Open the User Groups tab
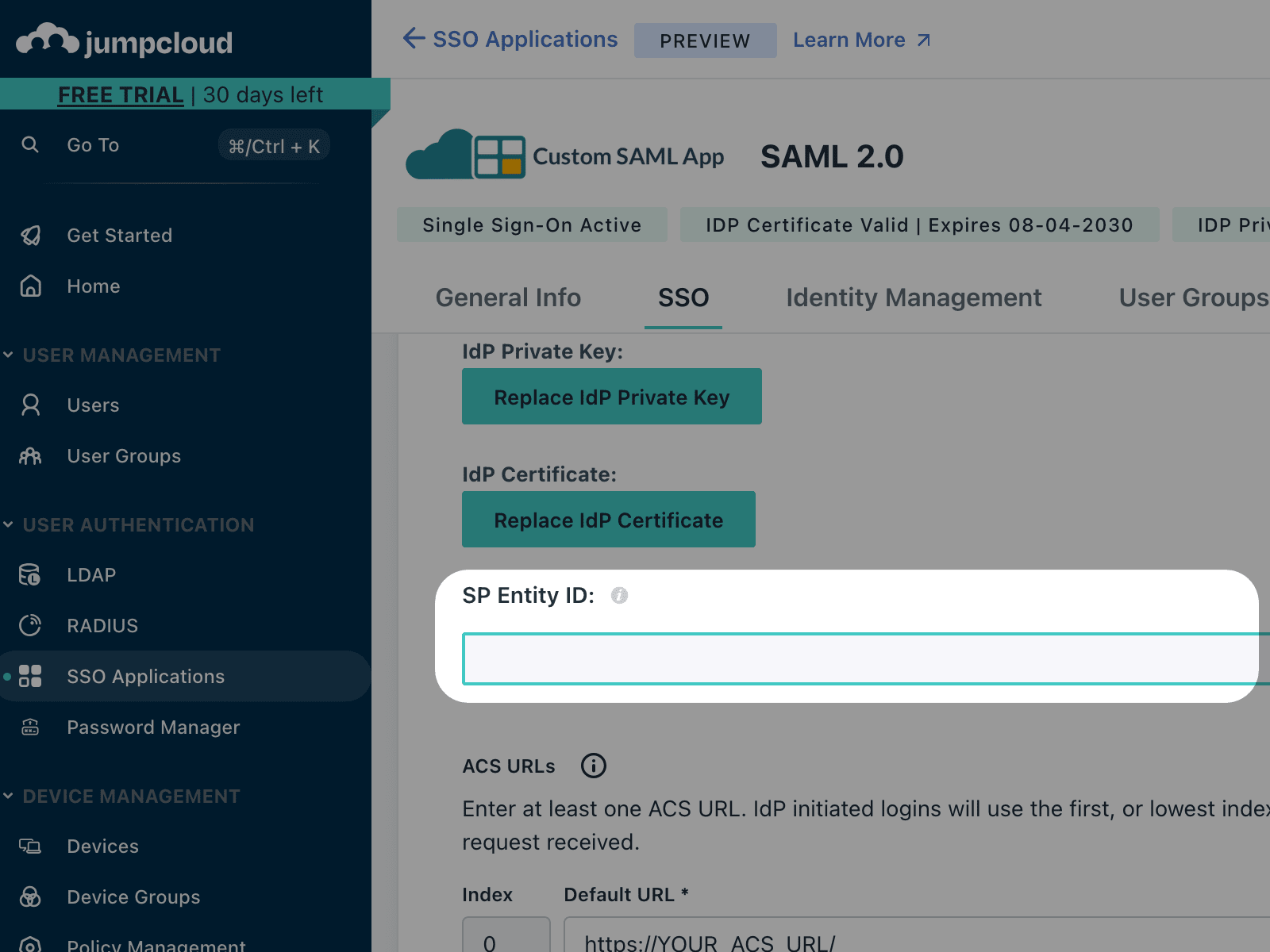The height and width of the screenshot is (952, 1270). coord(1194,297)
